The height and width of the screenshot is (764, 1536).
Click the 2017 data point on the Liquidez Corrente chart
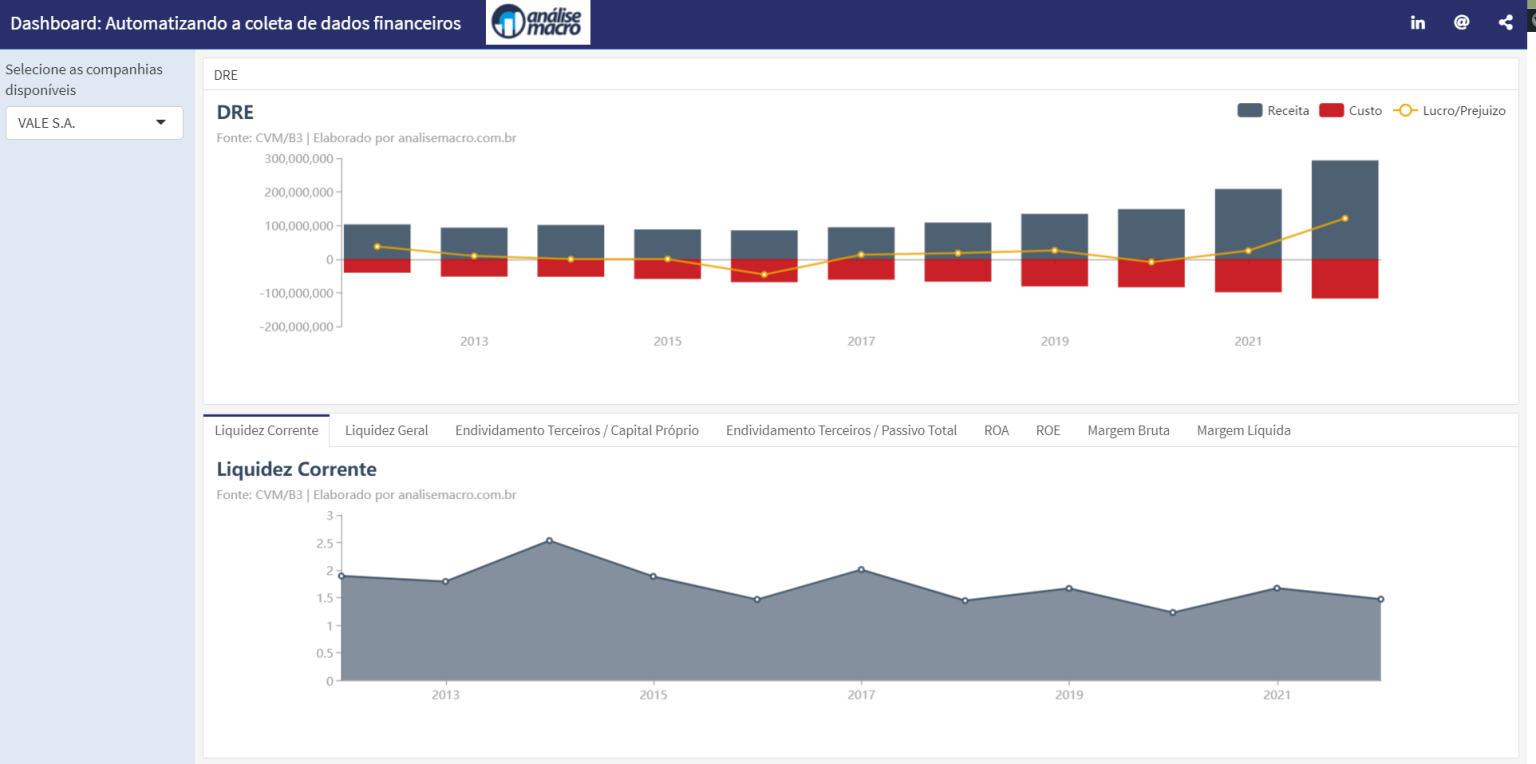coord(861,571)
